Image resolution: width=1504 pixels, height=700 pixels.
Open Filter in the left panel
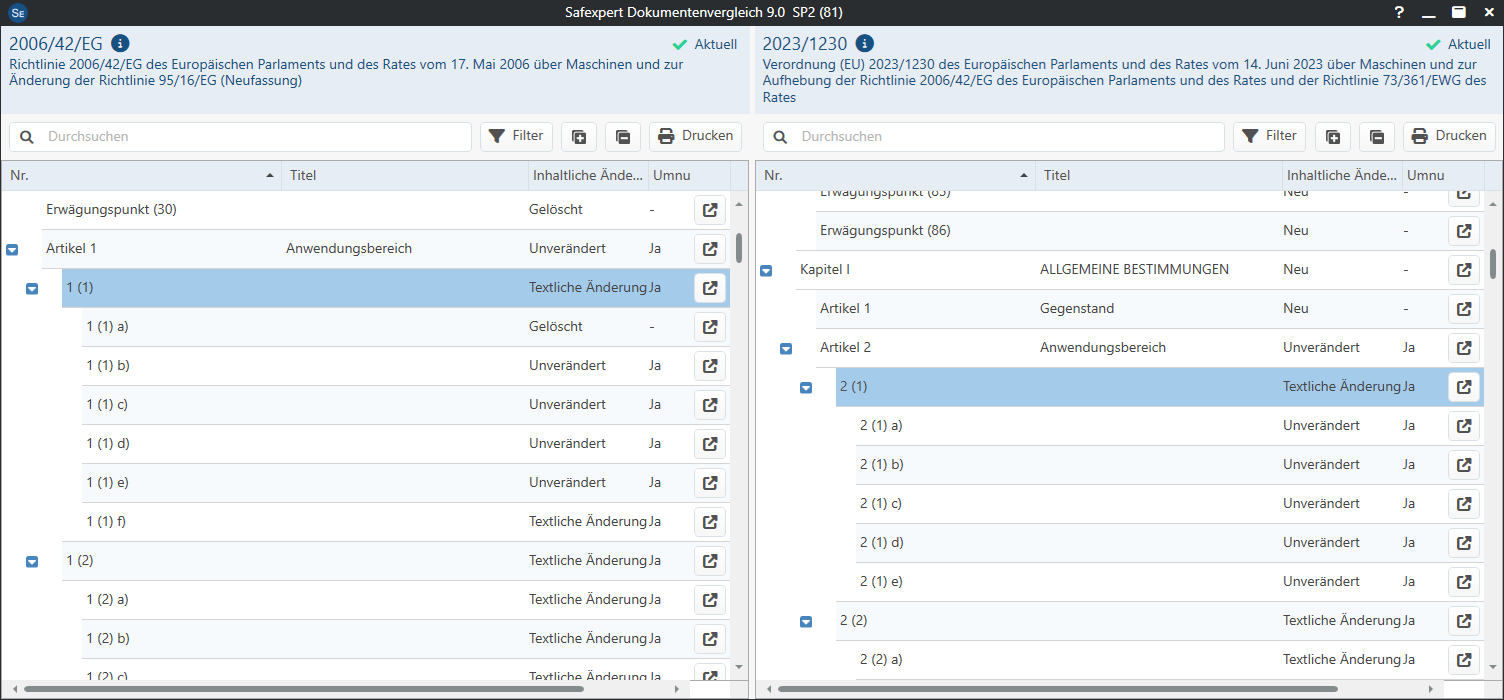click(x=516, y=136)
